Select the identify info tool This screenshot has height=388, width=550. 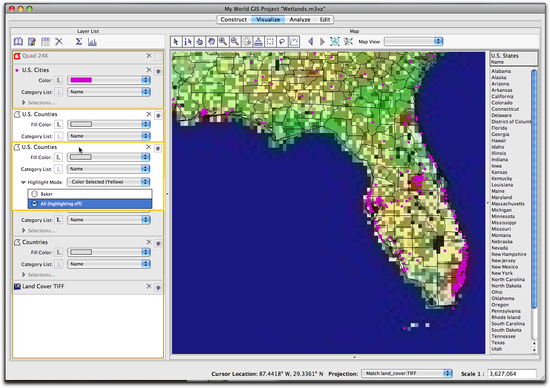188,42
